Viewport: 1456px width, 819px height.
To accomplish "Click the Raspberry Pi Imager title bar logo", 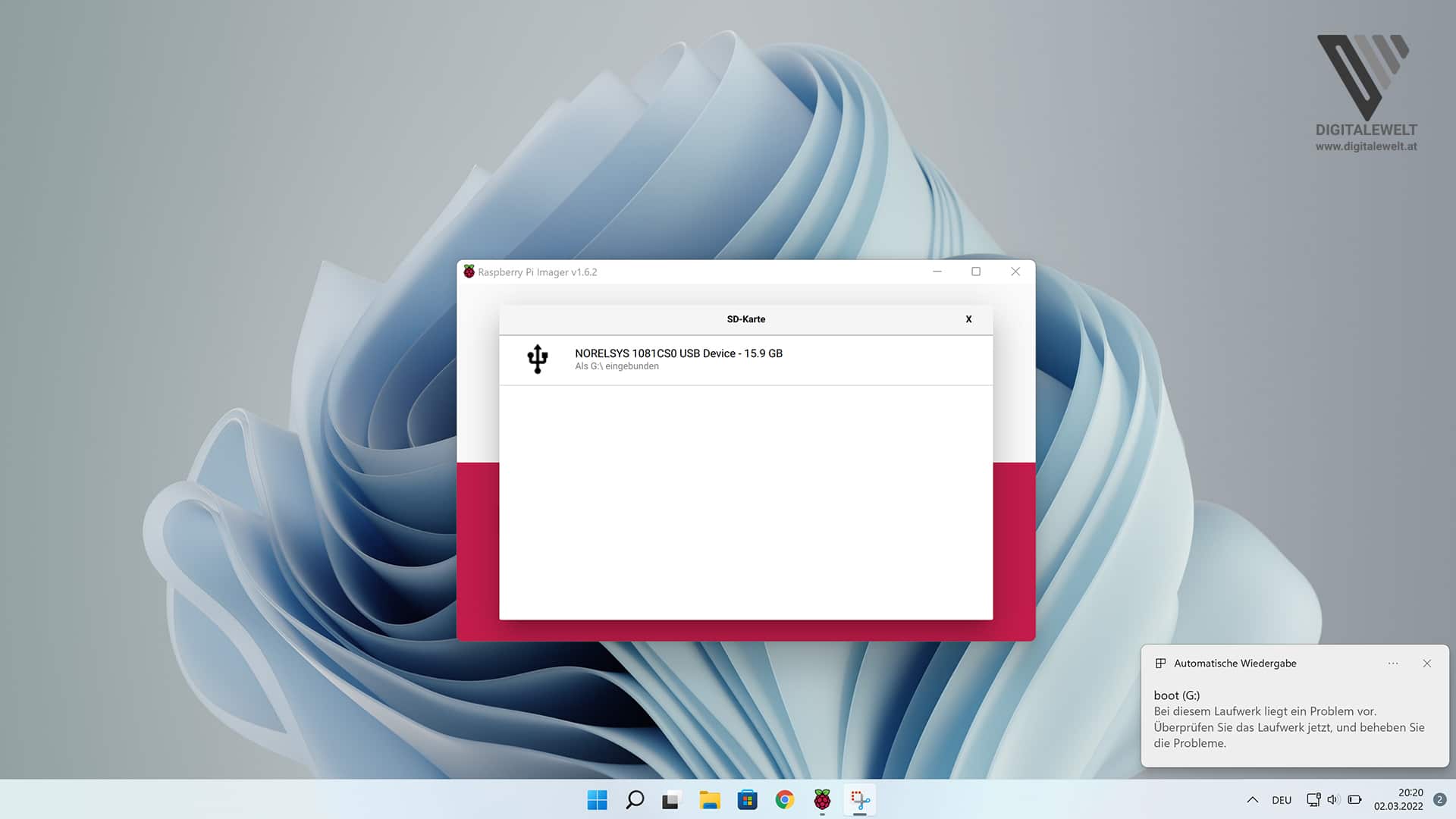I will tap(469, 271).
